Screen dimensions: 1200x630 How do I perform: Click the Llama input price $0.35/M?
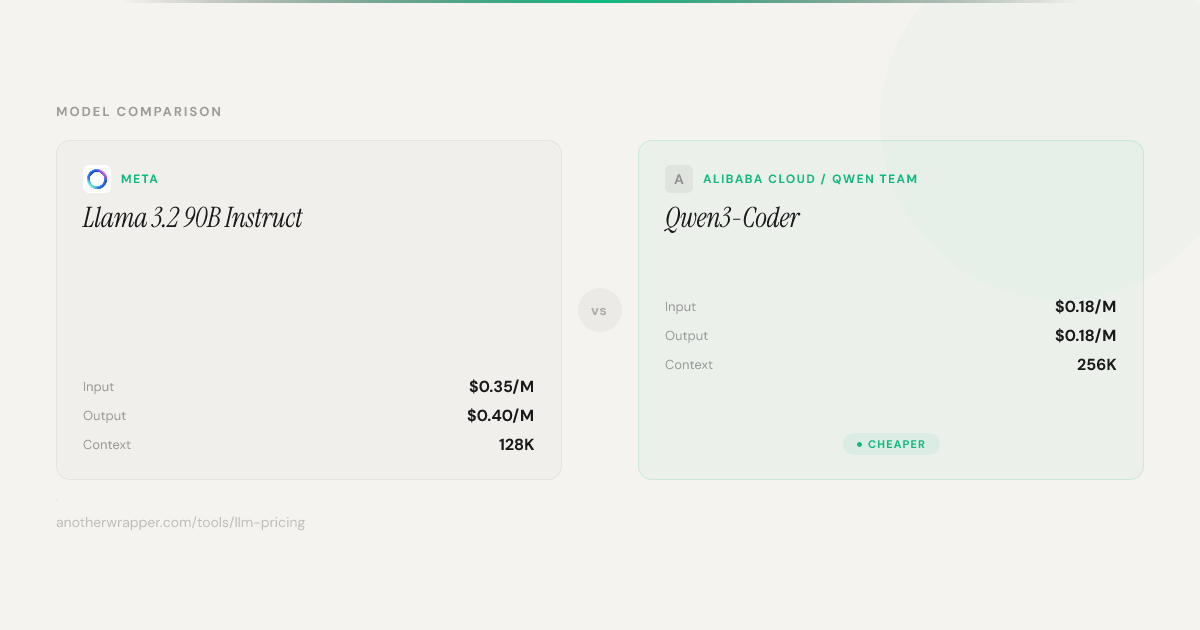[501, 387]
